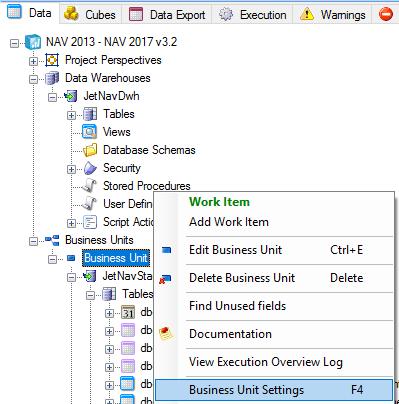Click the Execution gear icon
Viewport: 399px width, 404px height.
(226, 14)
